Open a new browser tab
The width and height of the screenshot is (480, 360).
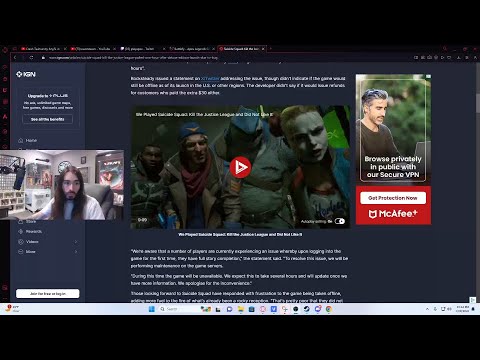[x=271, y=49]
